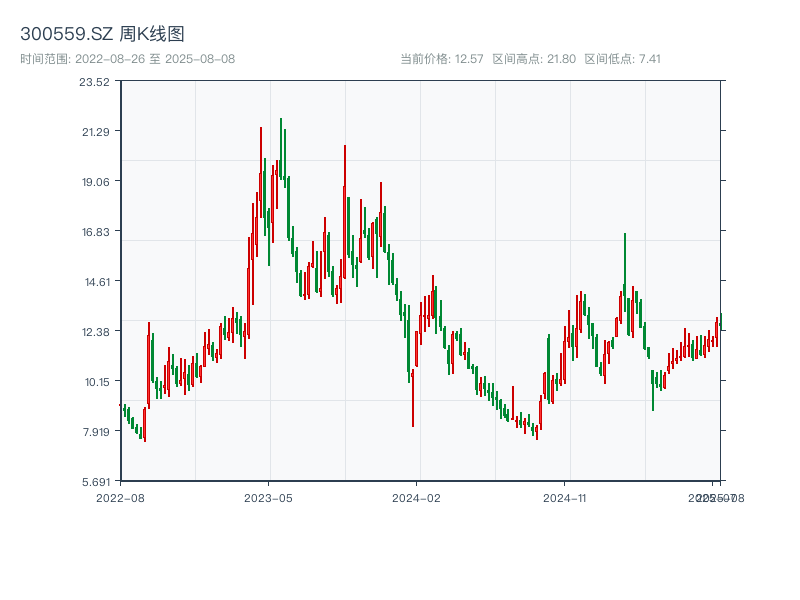This screenshot has width=800, height=600.
Task: Click y-axis value 23.52
Action: 94,82
